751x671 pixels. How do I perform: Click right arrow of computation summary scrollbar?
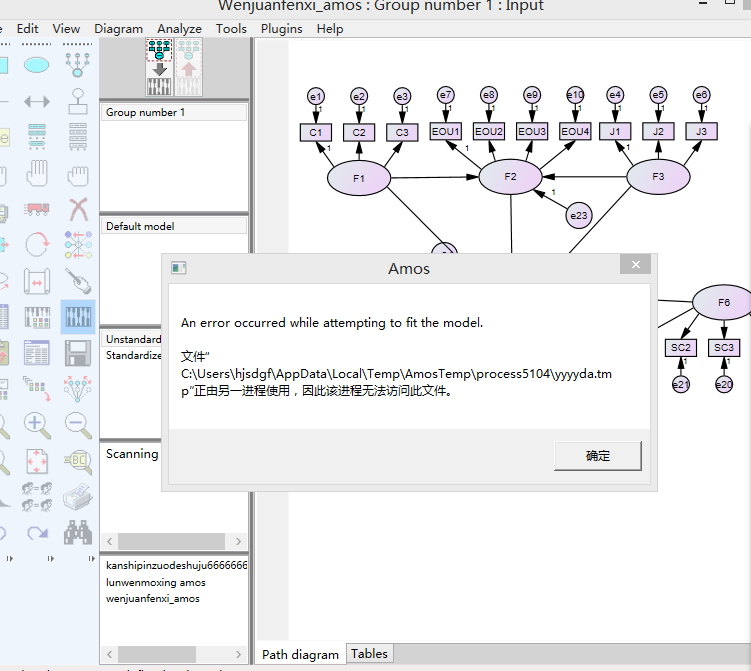pyautogui.click(x=239, y=542)
